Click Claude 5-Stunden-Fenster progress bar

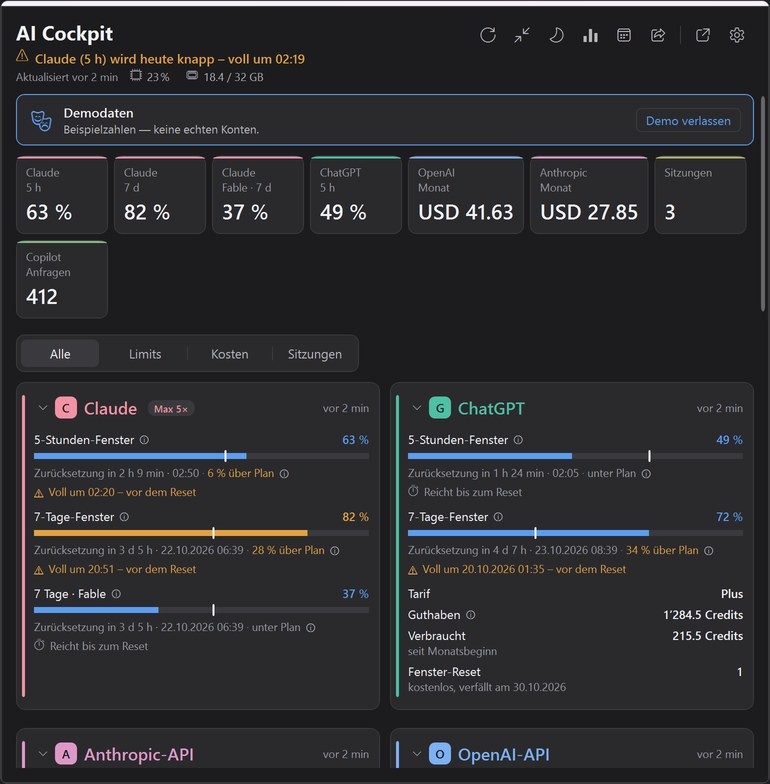click(202, 456)
